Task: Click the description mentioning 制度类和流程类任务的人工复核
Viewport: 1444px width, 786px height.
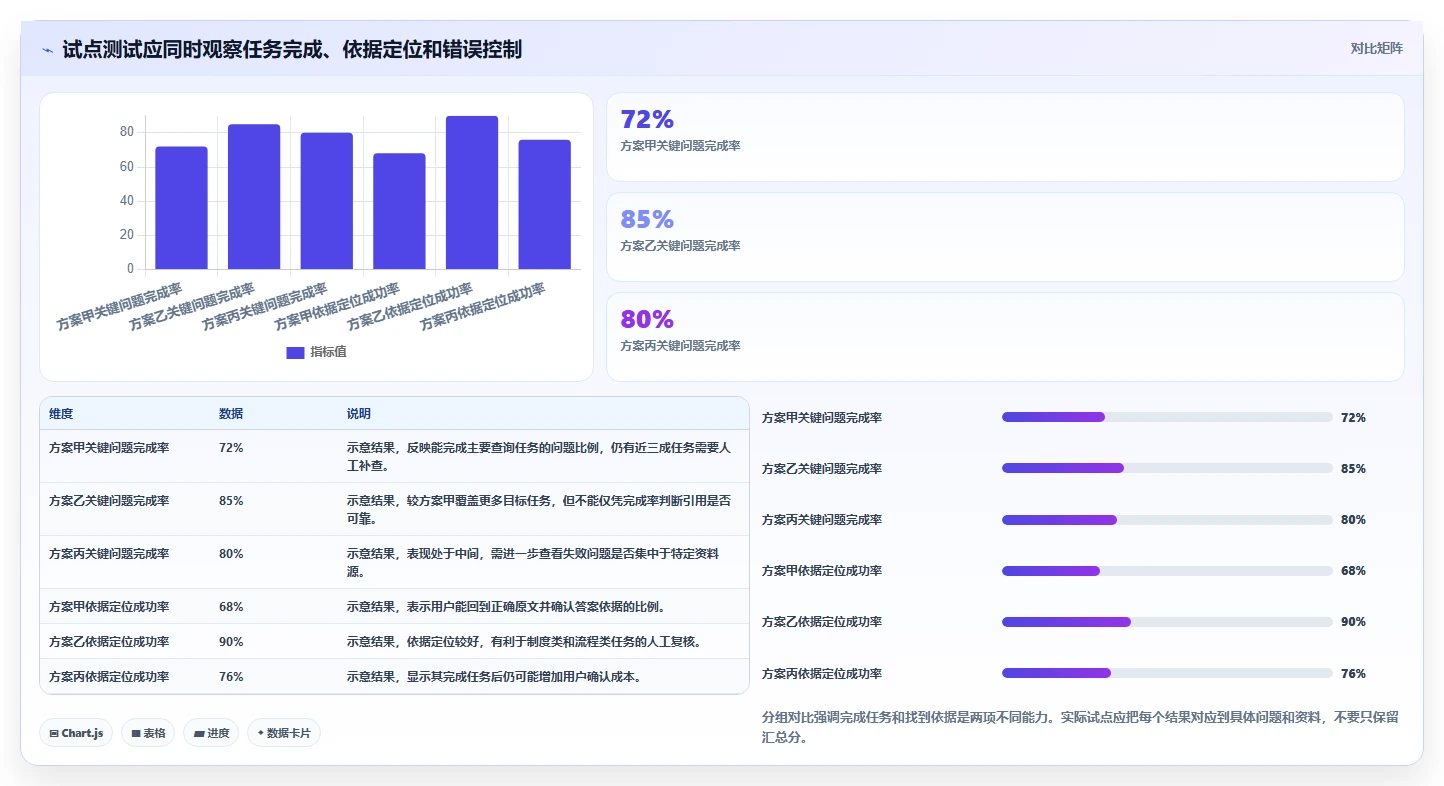Action: coord(523,642)
